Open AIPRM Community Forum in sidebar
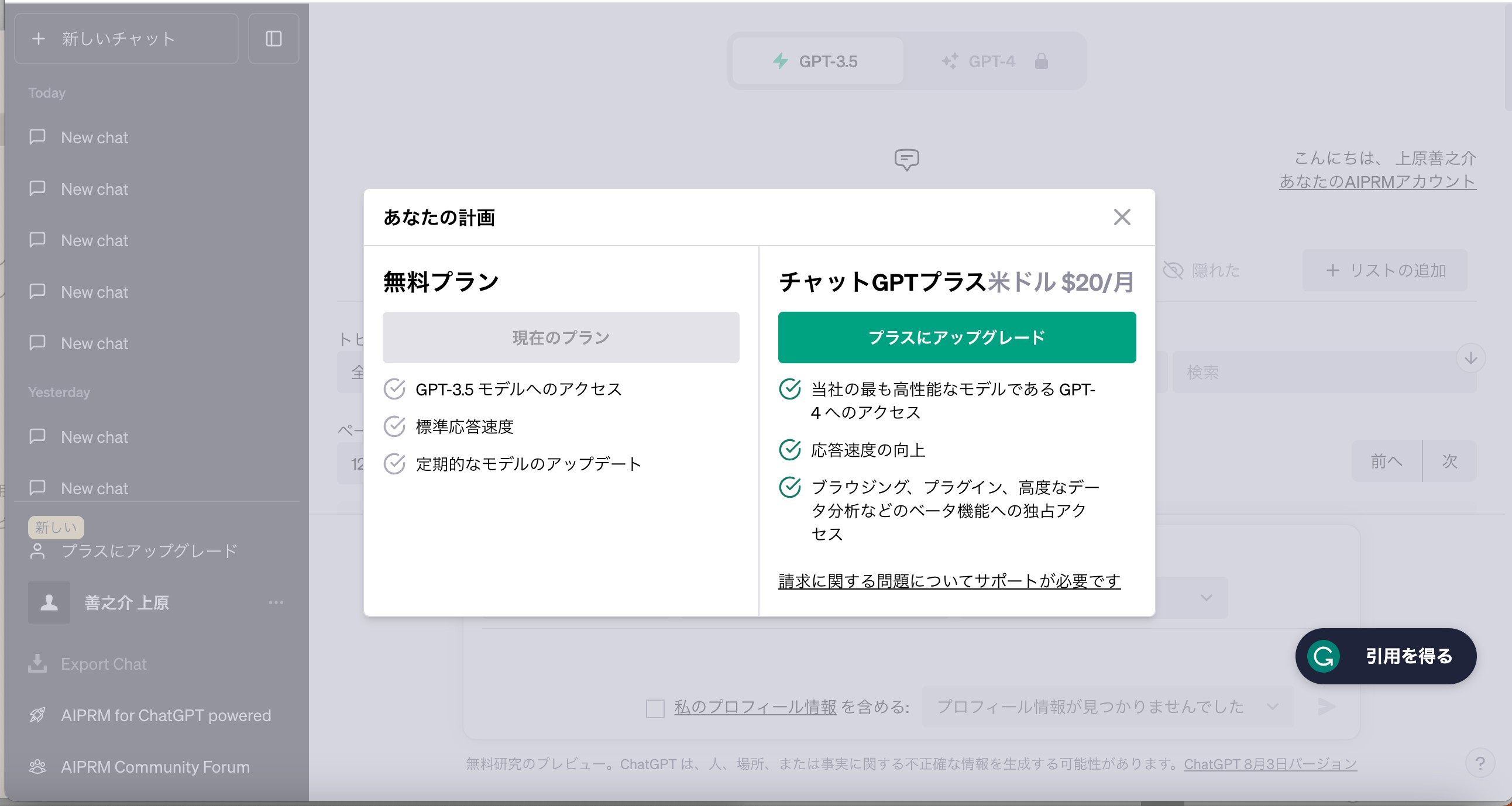Screen dimensions: 1512x806 (x=157, y=767)
